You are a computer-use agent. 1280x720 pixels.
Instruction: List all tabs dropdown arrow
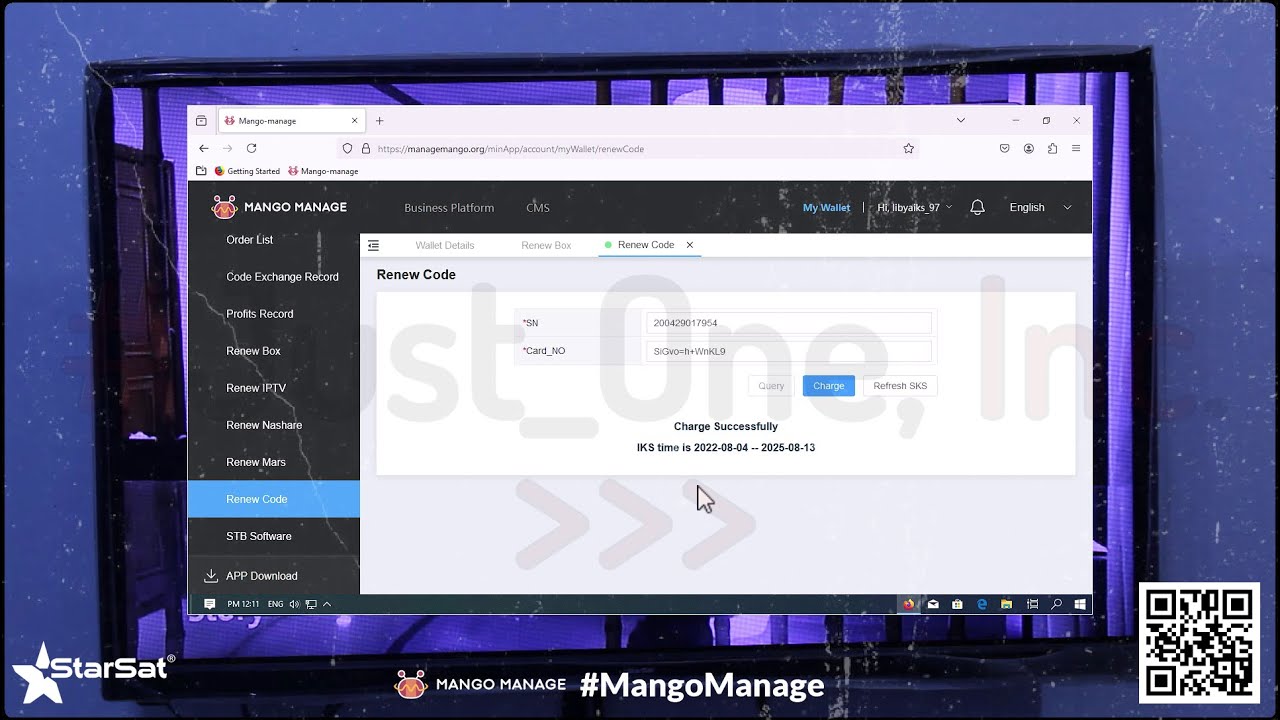point(961,121)
